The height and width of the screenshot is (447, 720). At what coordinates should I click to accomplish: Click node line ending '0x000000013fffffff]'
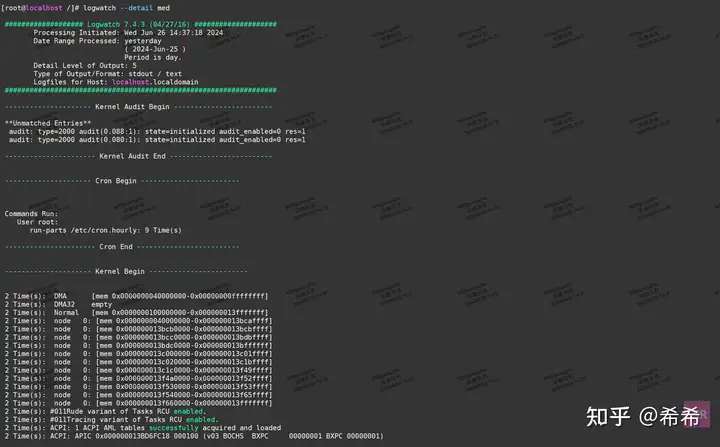point(138,403)
